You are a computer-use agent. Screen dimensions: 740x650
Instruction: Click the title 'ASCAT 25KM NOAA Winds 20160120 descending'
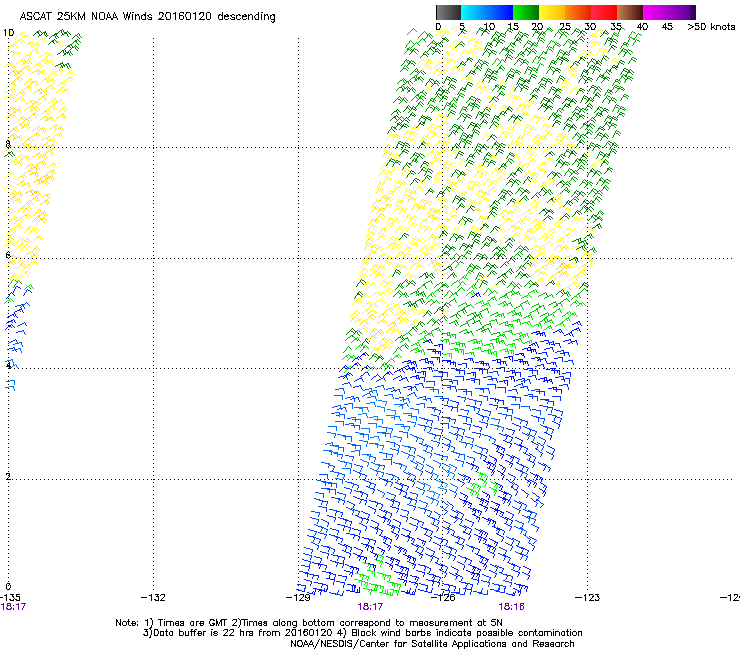pos(147,16)
